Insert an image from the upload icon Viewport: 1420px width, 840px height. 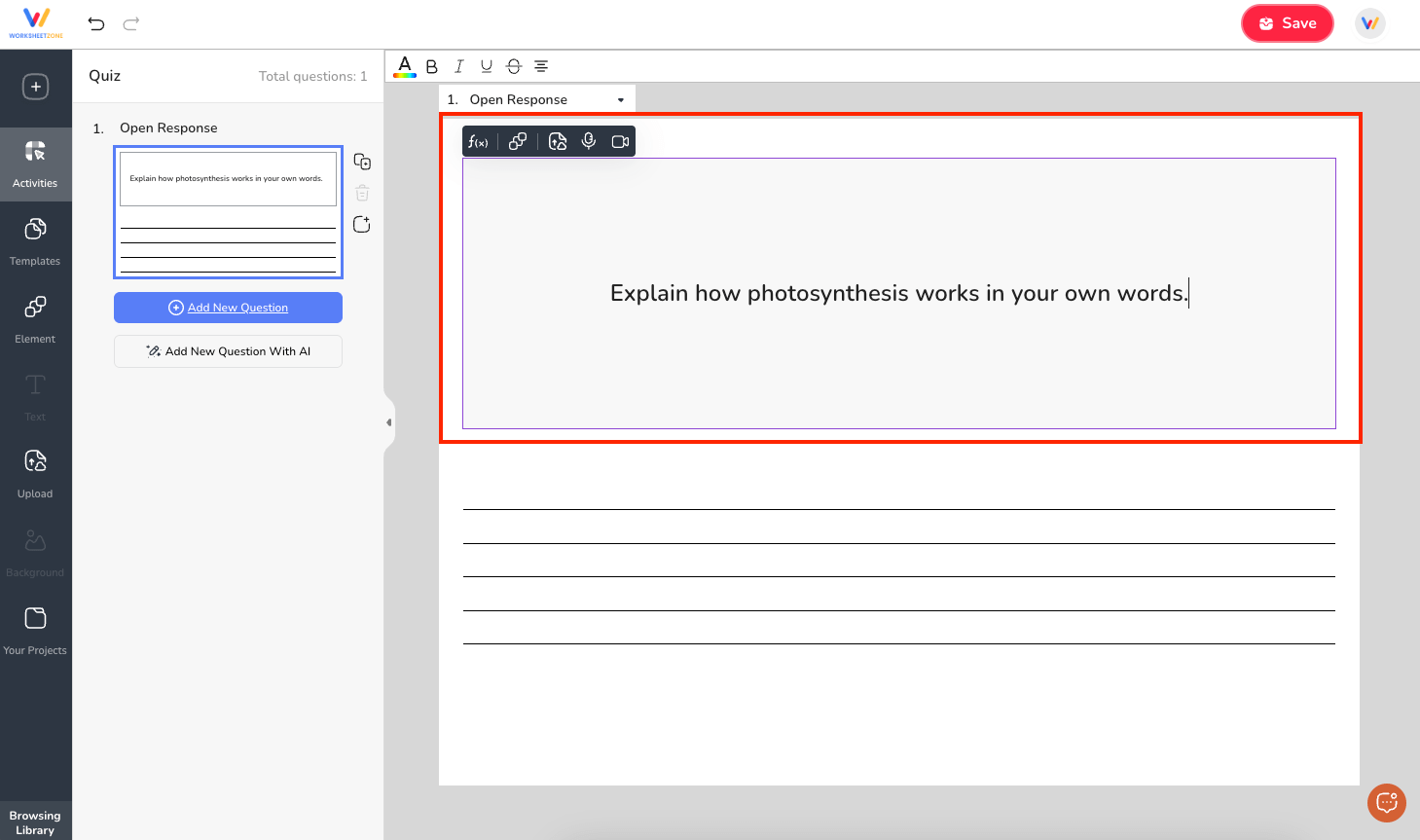tap(558, 141)
